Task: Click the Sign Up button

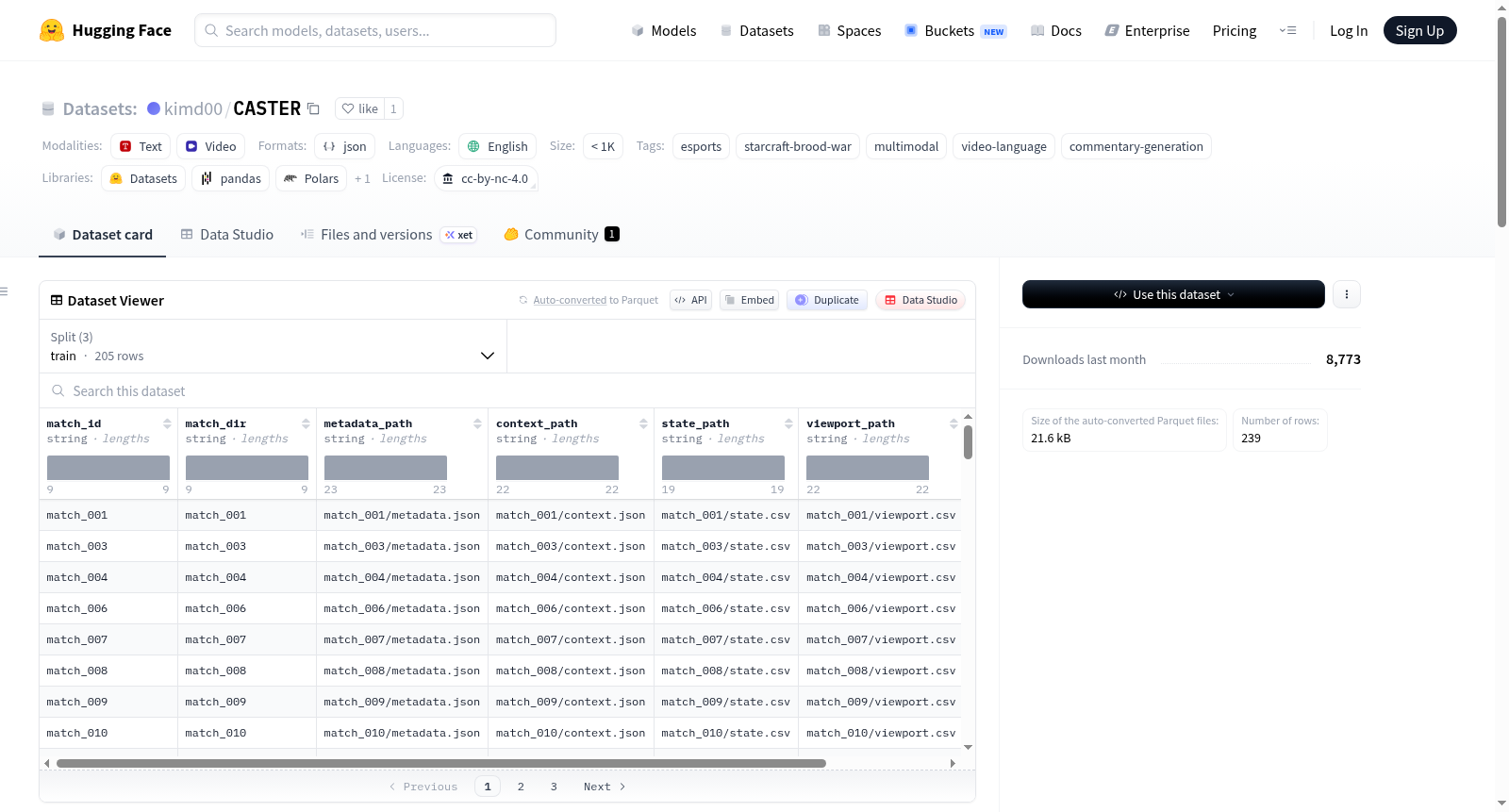Action: click(1419, 30)
